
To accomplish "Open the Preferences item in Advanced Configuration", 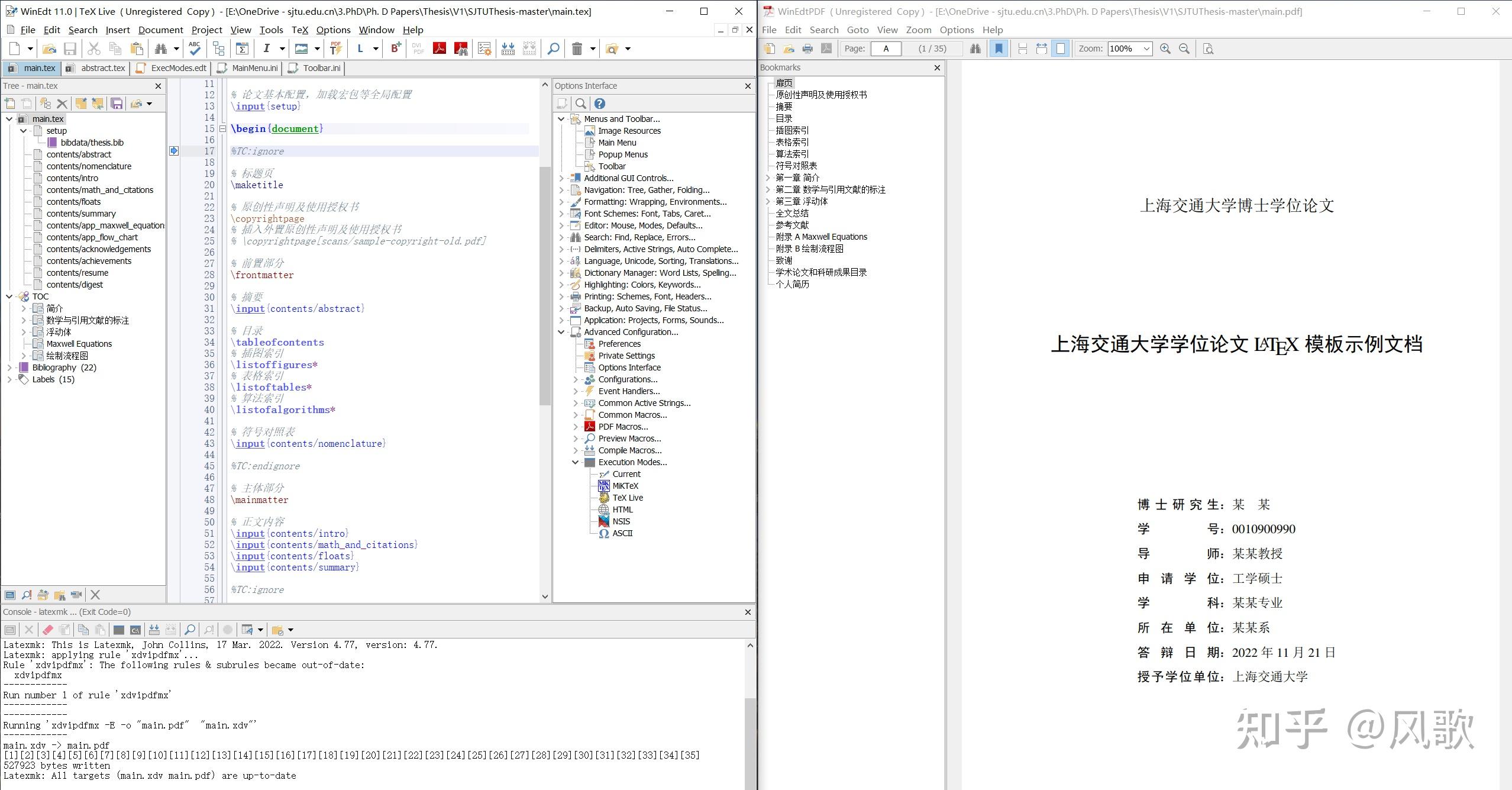I will point(619,344).
